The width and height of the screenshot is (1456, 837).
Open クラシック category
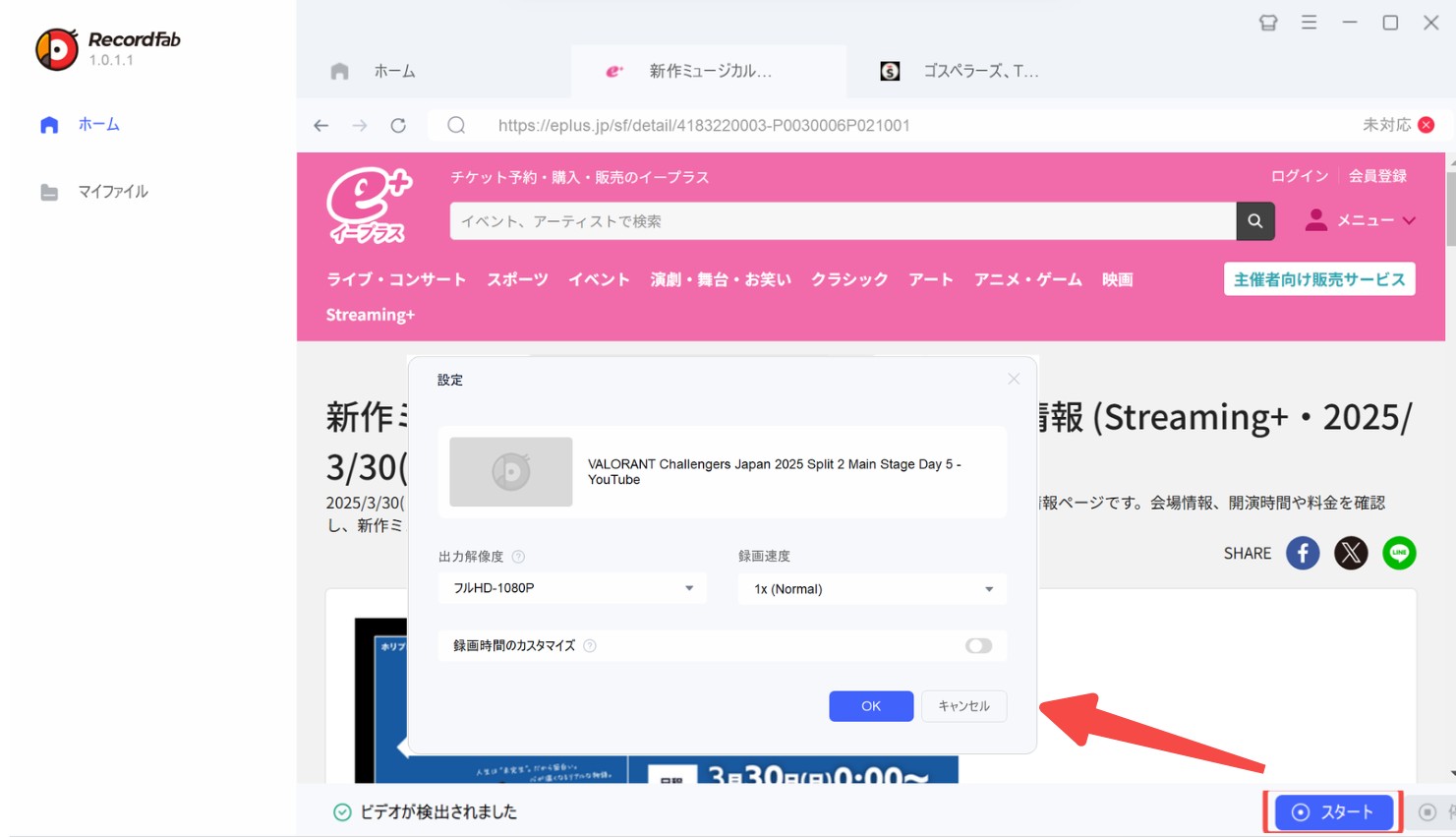(x=849, y=279)
